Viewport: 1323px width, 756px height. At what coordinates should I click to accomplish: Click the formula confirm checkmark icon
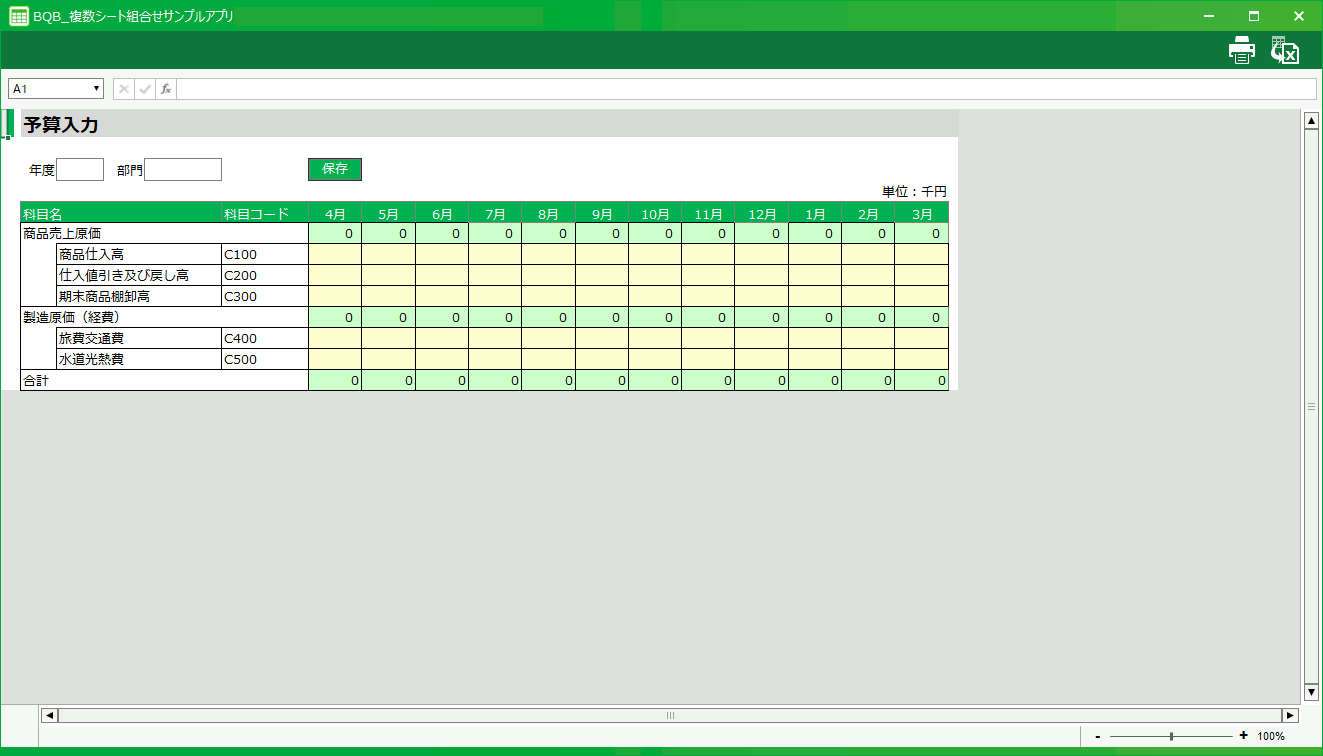tap(145, 89)
